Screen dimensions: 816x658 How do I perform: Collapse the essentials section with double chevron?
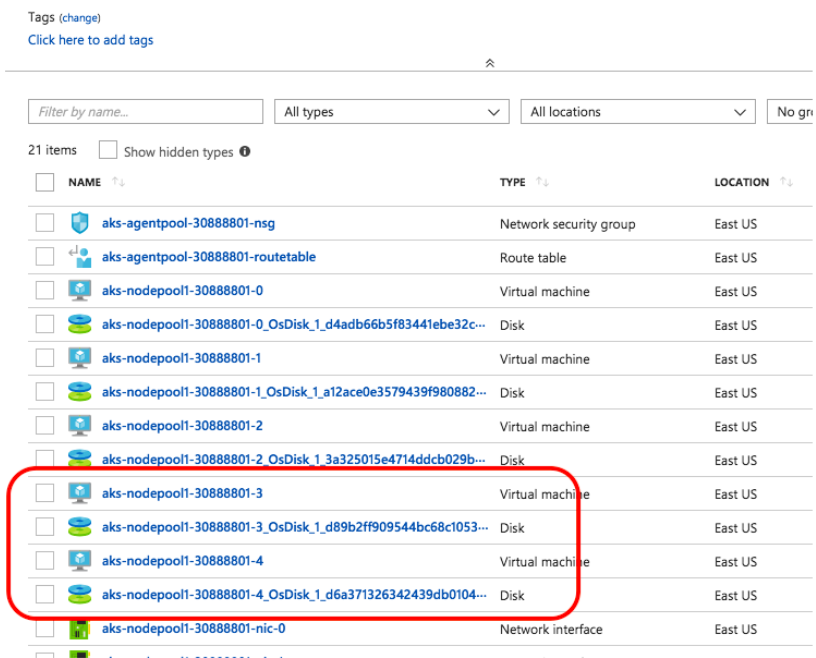pyautogui.click(x=490, y=63)
